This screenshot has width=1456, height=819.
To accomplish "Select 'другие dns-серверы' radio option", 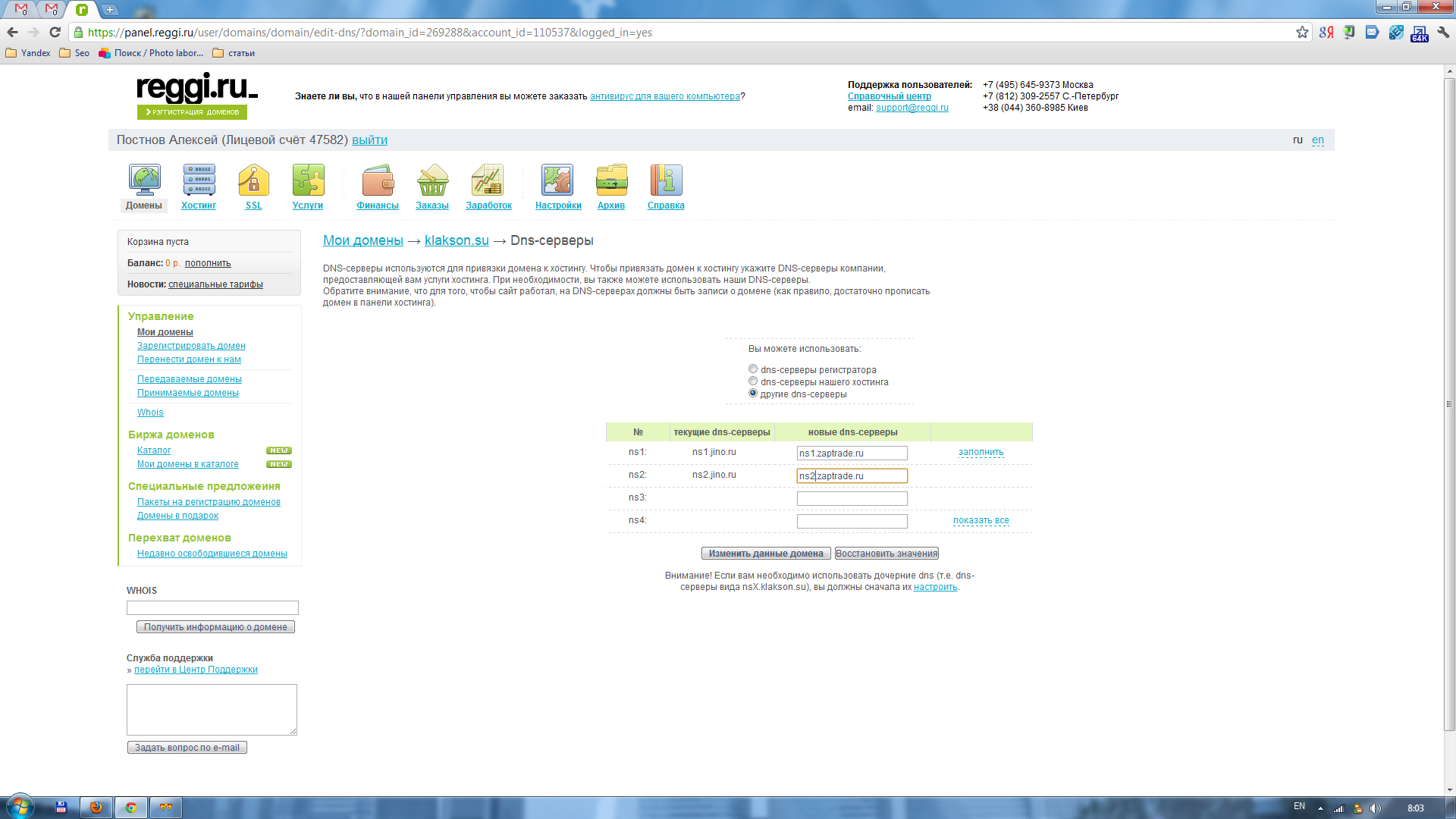I will pyautogui.click(x=753, y=394).
